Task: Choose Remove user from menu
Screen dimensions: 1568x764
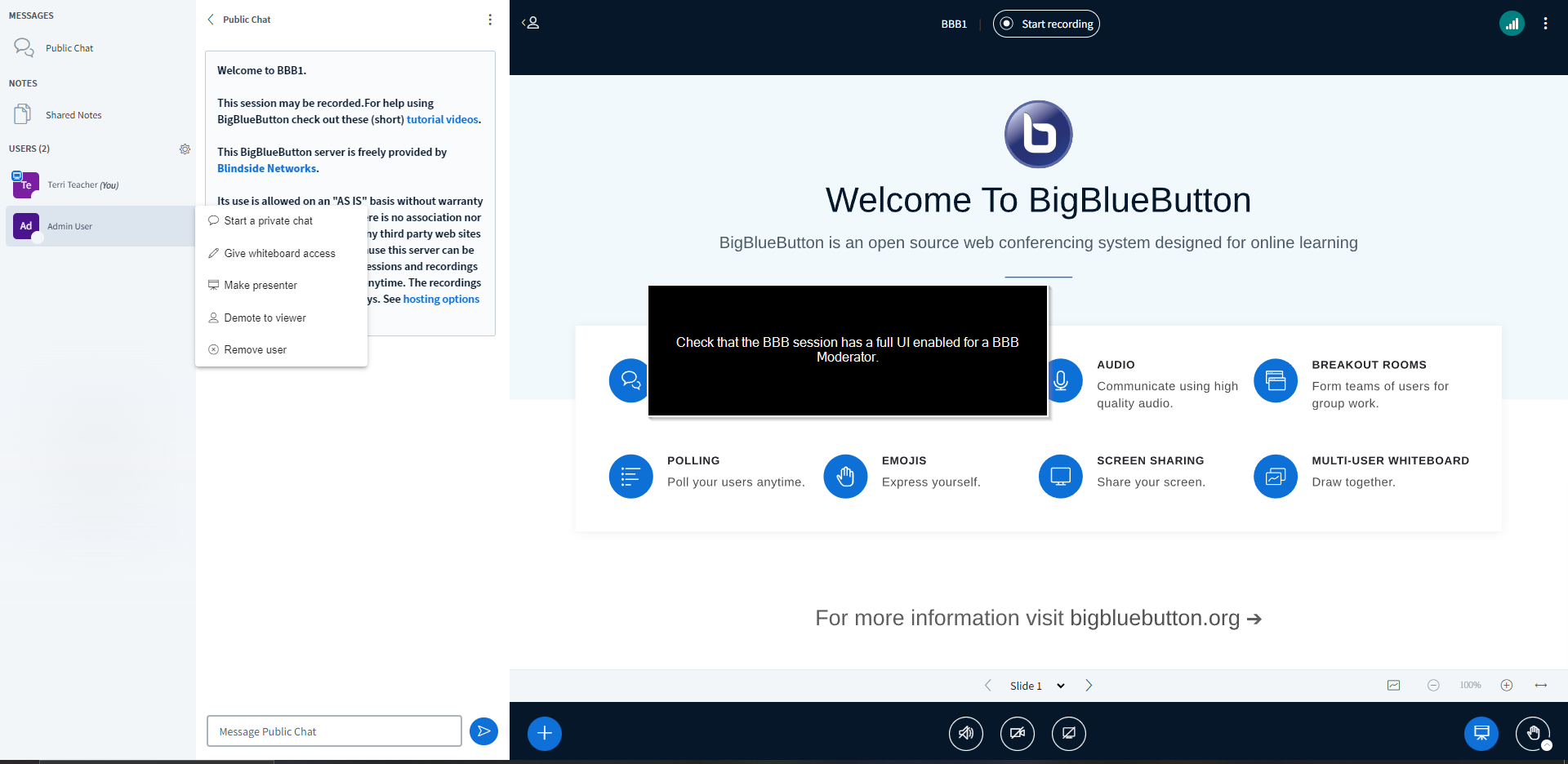Action: 281,349
